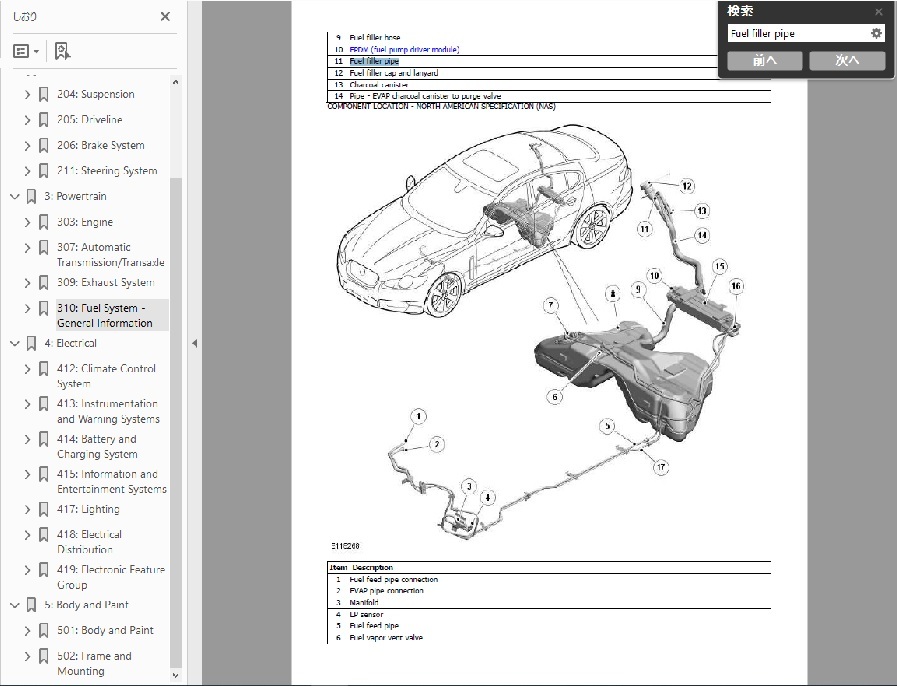Open 501: Body and Paint bookmark
Image resolution: width=897 pixels, height=686 pixels.
click(105, 631)
